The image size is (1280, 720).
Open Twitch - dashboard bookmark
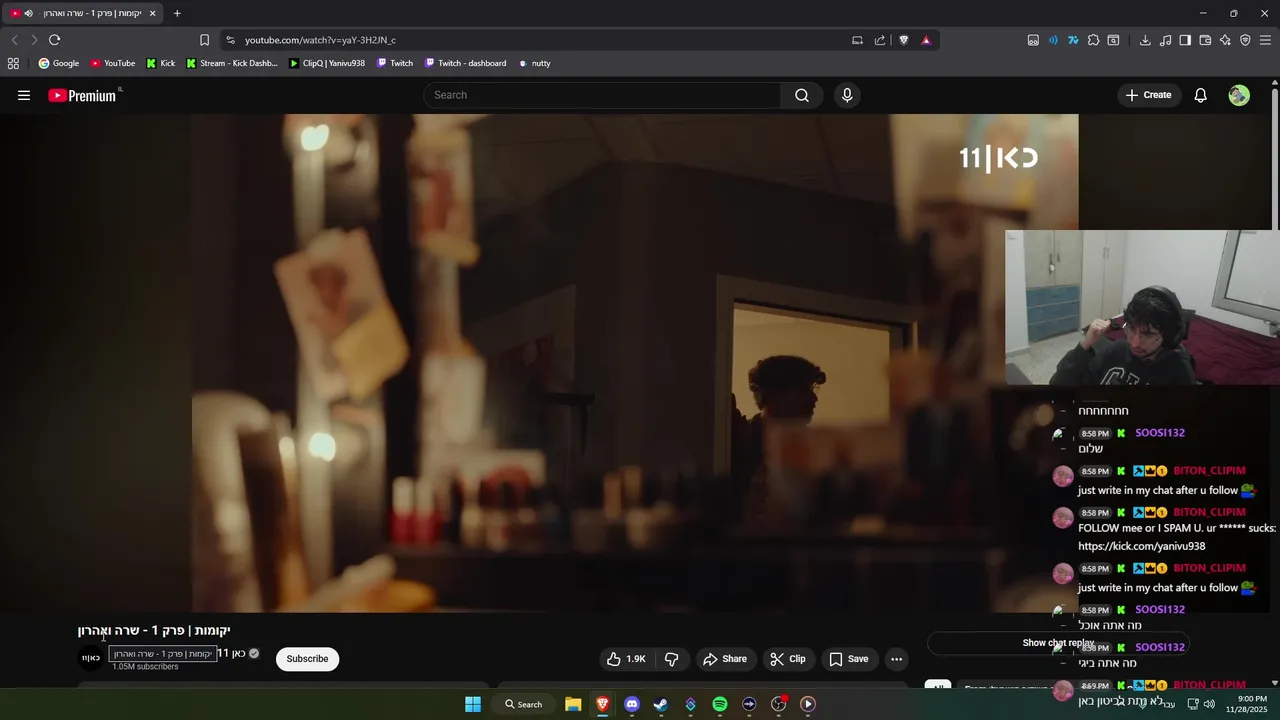466,63
